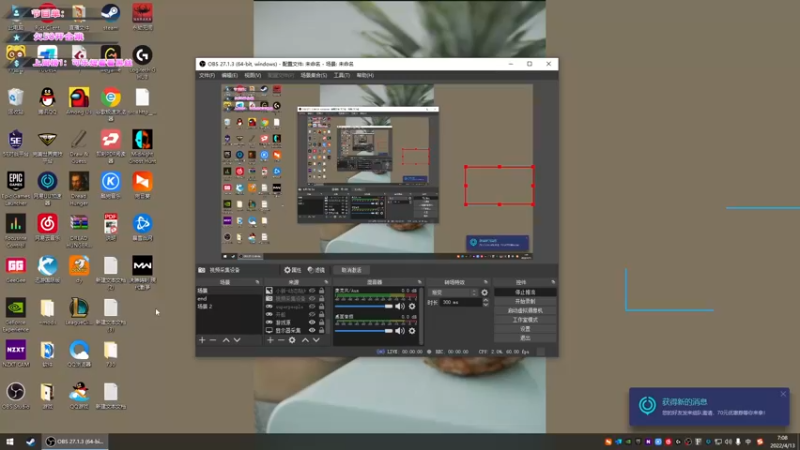Screen dimensions: 800x450
Task: Float the 来源 dock via header icon
Action: click(x=326, y=282)
